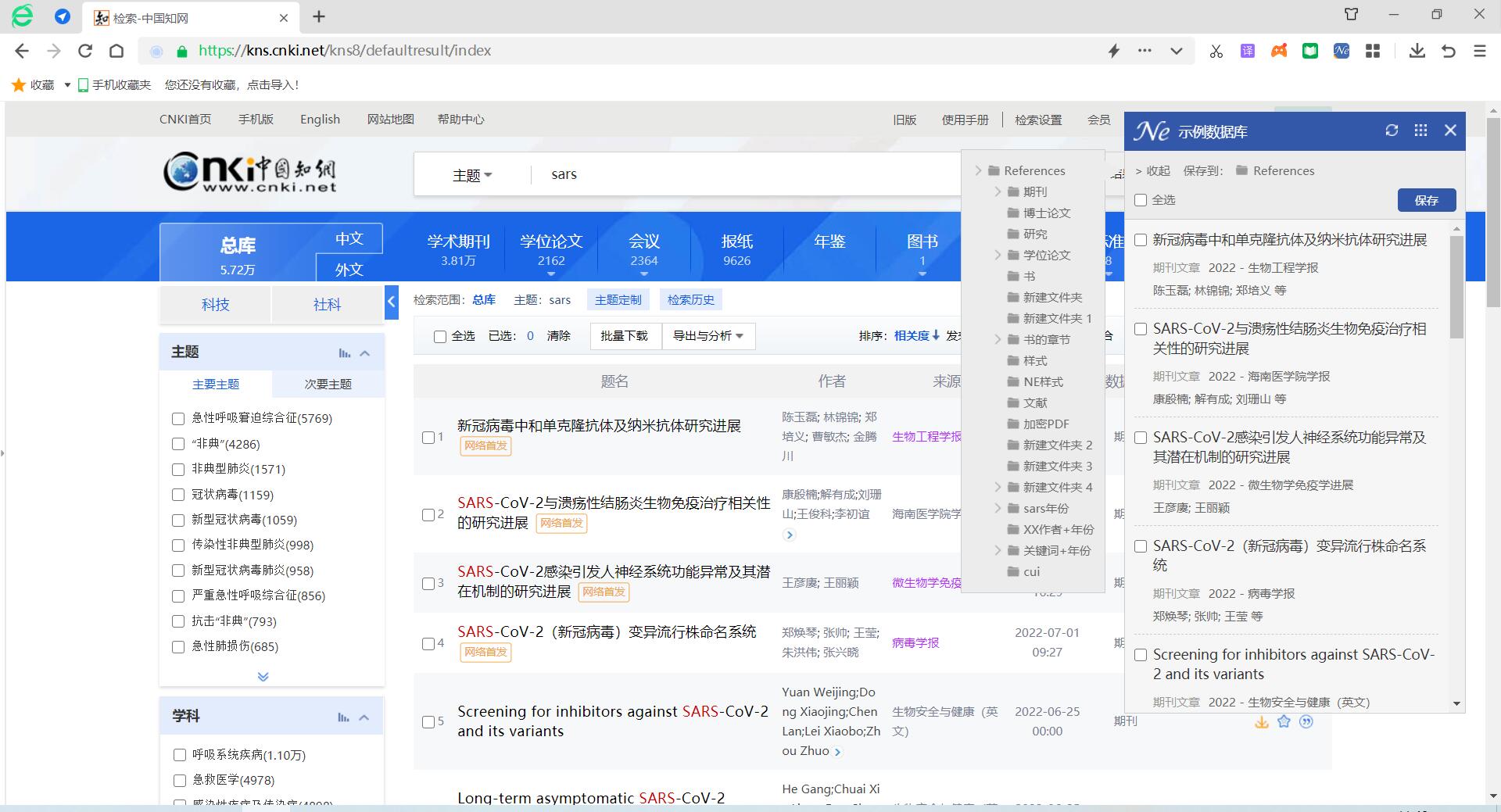
Task: Show more topics with the double-down arrow
Action: click(263, 676)
